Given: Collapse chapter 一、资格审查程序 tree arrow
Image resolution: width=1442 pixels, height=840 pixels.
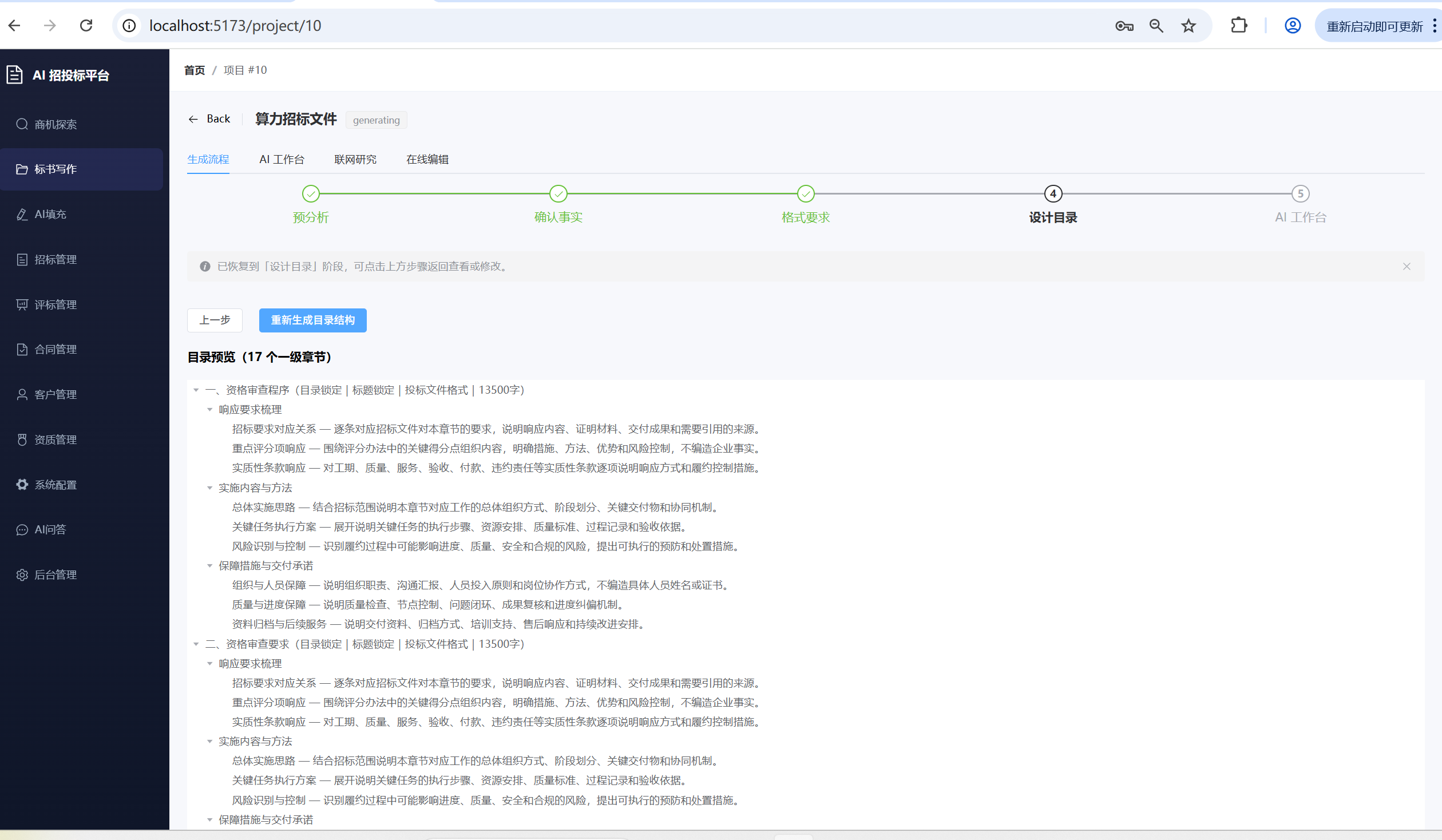Looking at the screenshot, I should [196, 390].
